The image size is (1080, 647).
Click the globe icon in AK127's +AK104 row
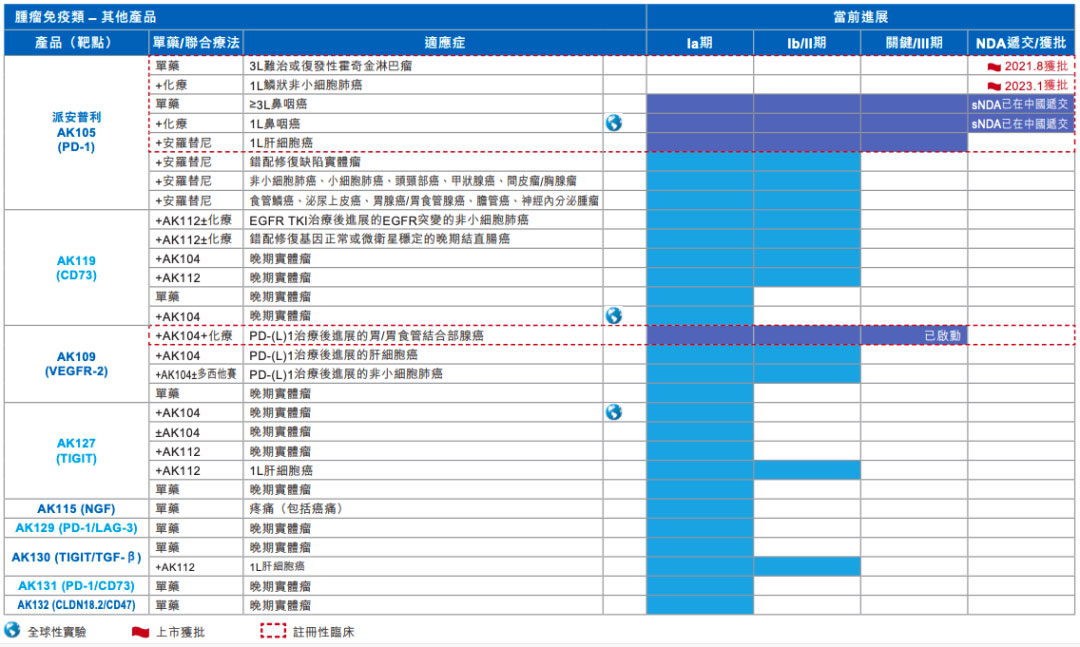(613, 412)
